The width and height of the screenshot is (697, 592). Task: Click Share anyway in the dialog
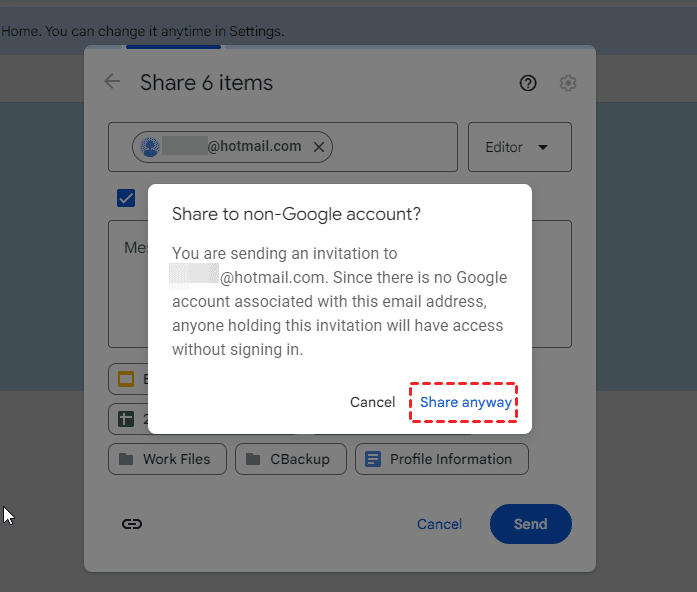465,402
